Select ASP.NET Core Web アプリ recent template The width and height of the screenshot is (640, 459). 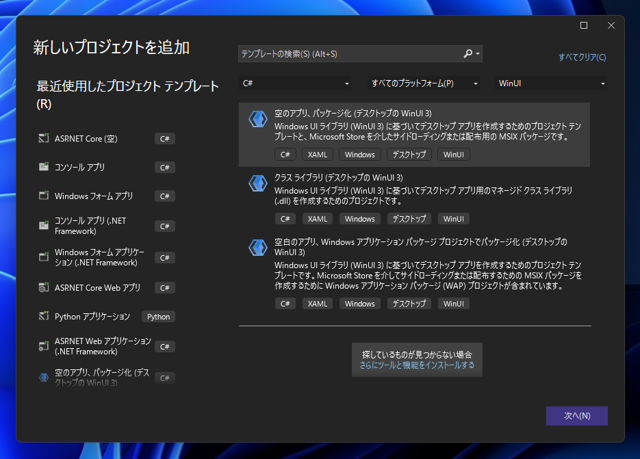(x=107, y=288)
